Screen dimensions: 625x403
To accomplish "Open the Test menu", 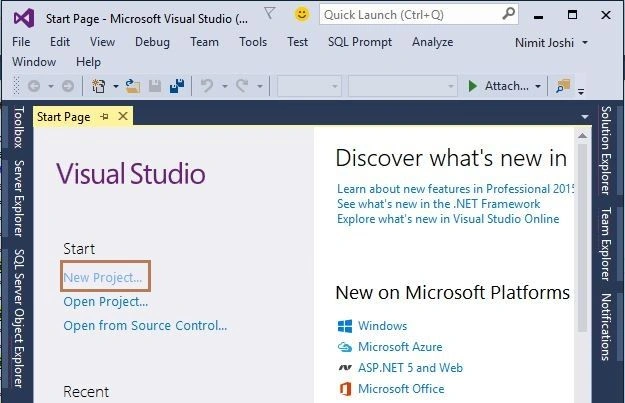I will tap(297, 42).
